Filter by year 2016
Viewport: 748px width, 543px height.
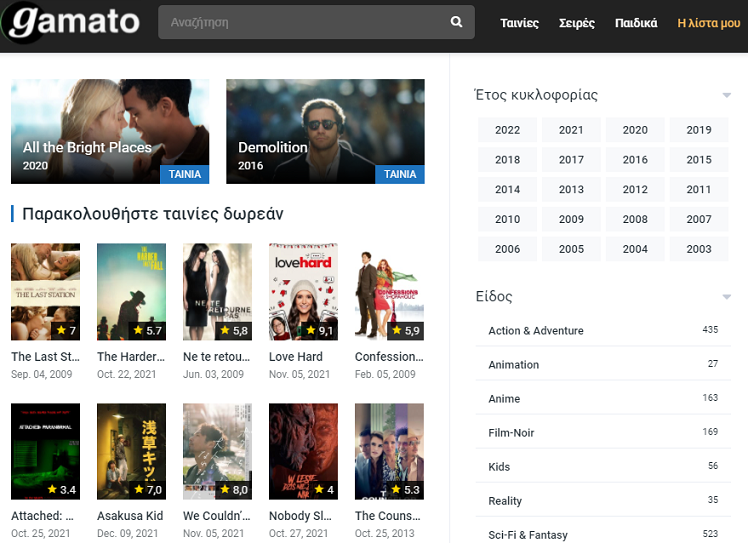(x=635, y=159)
